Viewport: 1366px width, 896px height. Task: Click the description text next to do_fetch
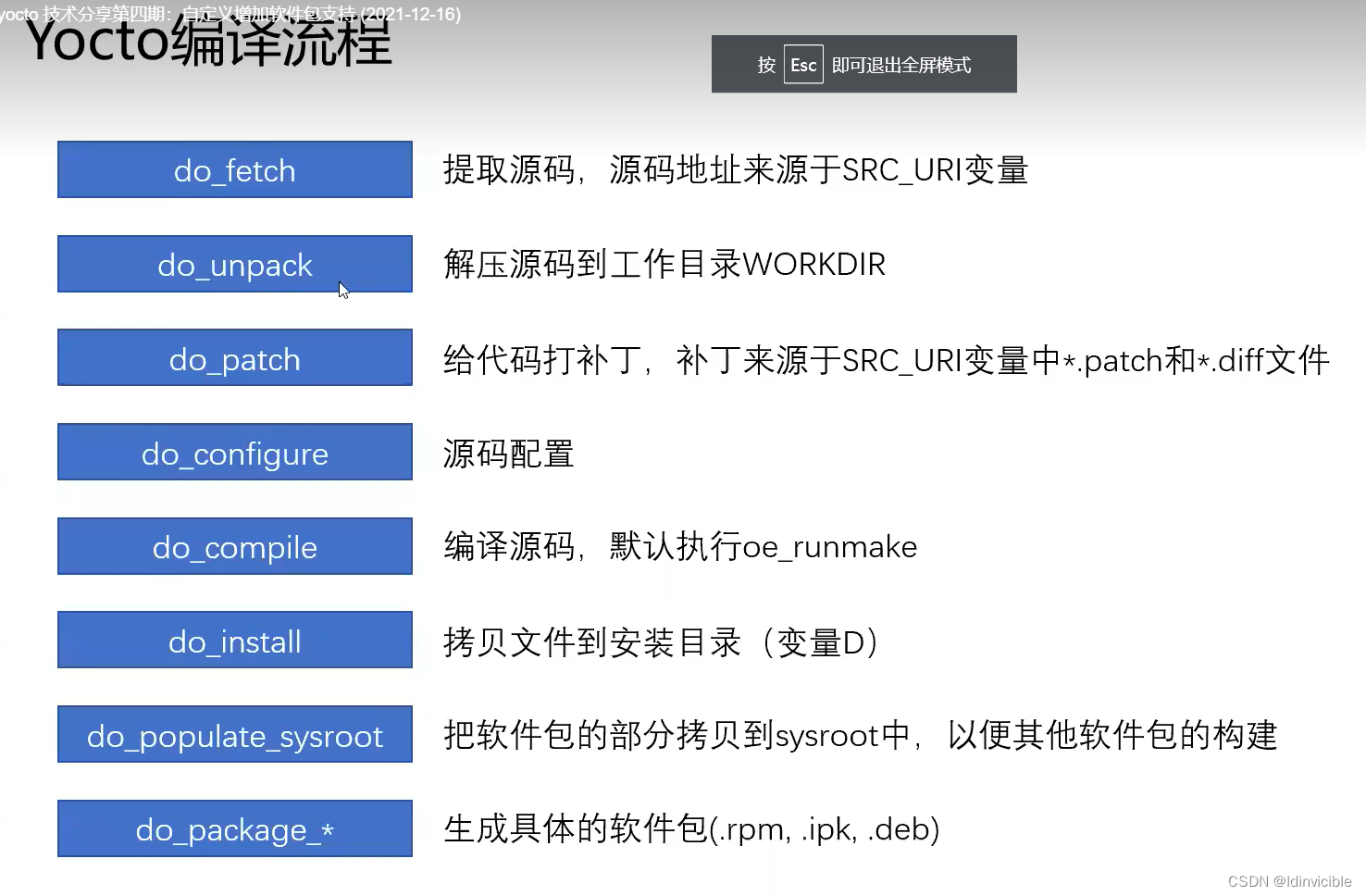click(x=734, y=169)
